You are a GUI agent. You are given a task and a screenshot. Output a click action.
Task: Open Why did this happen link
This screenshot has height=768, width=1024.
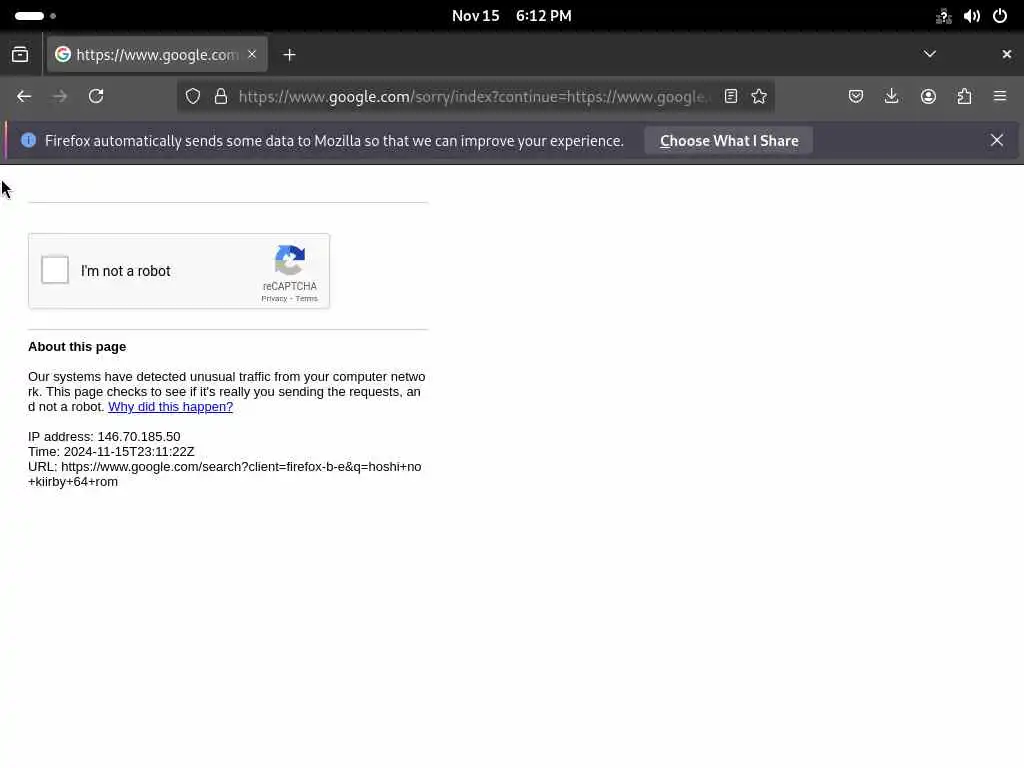[x=170, y=407]
